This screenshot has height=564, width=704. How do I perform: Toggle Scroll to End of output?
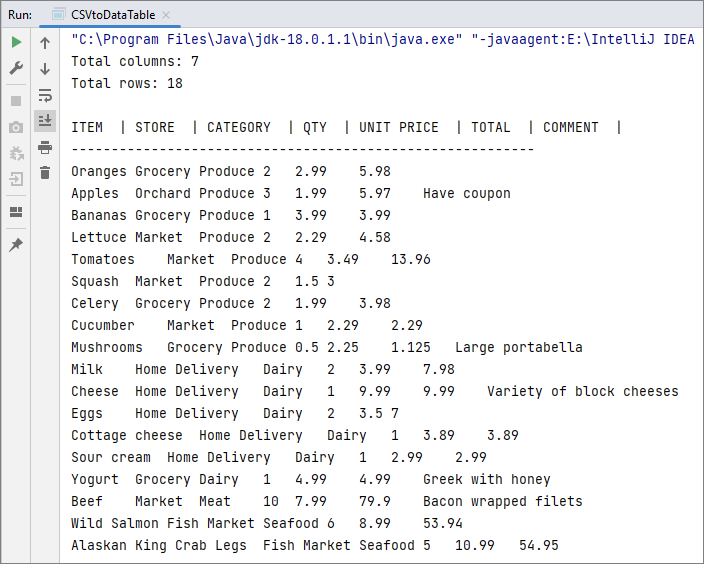pyautogui.click(x=45, y=121)
